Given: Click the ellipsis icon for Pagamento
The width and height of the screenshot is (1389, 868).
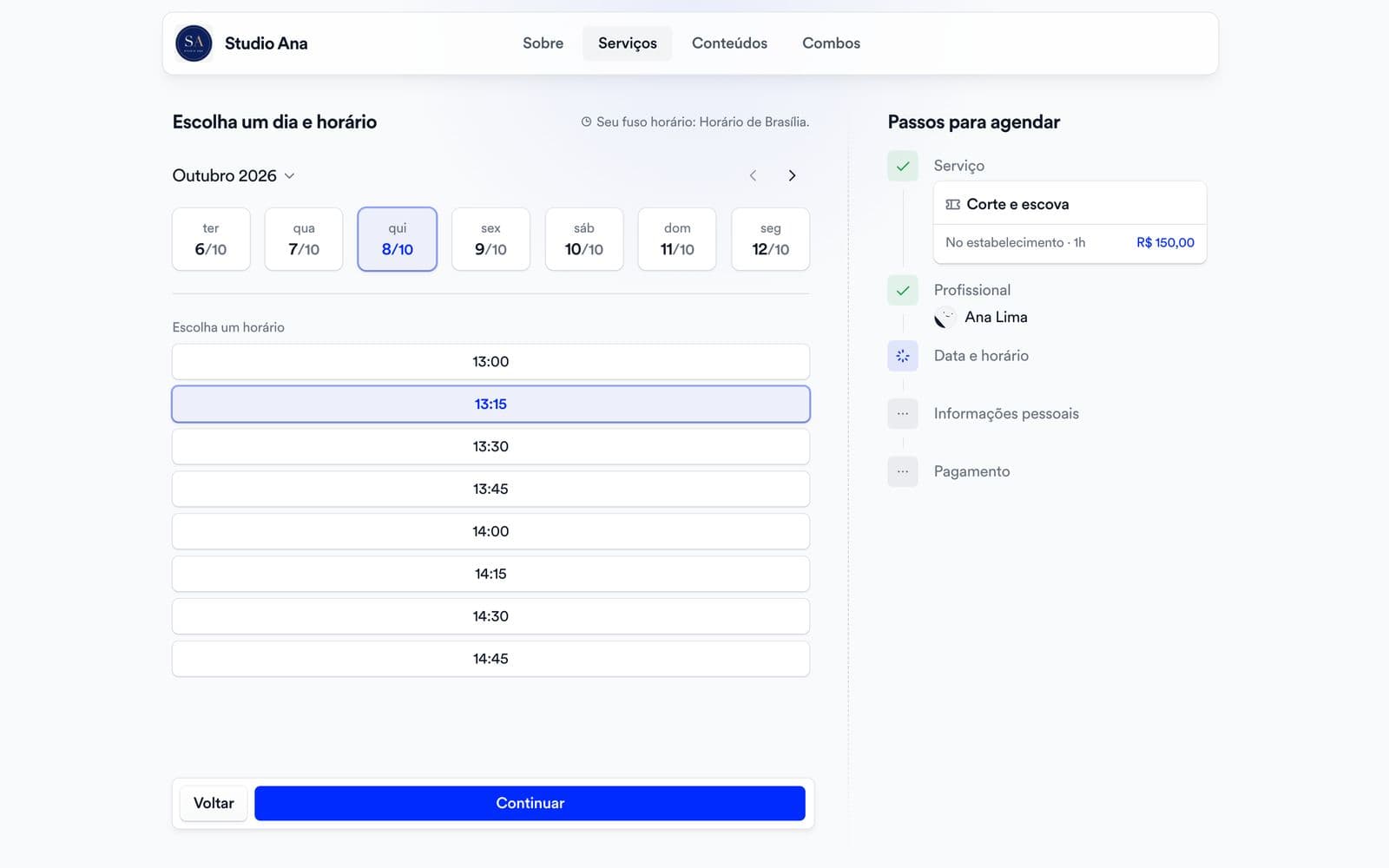Looking at the screenshot, I should tap(903, 471).
